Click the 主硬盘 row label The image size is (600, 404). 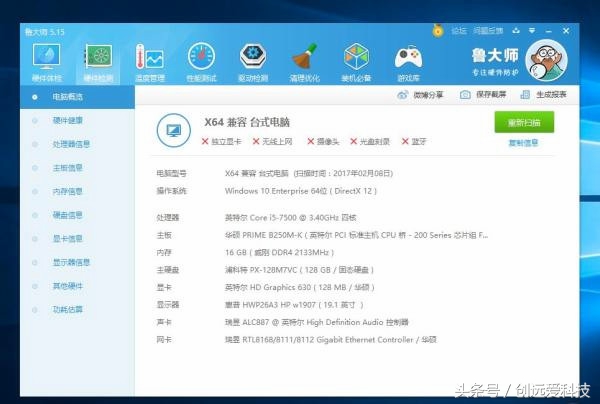168,270
